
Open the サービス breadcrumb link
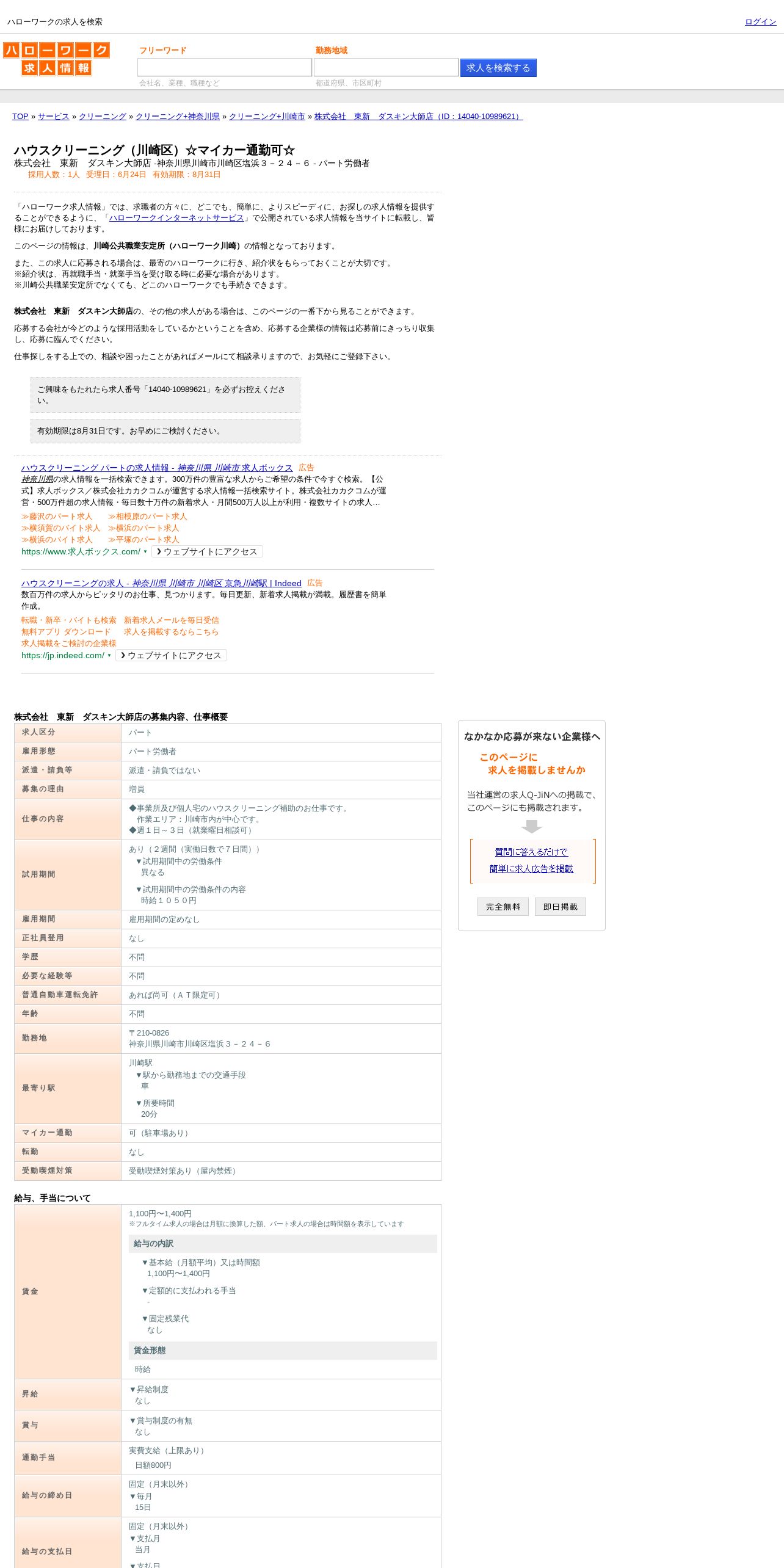(x=54, y=117)
